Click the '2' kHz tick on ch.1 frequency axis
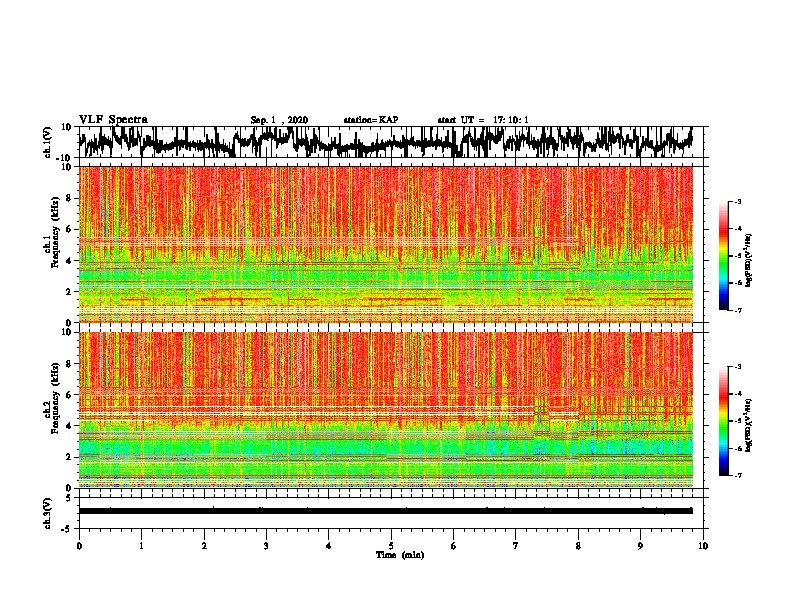This screenshot has height=612, width=792. pyautogui.click(x=69, y=291)
